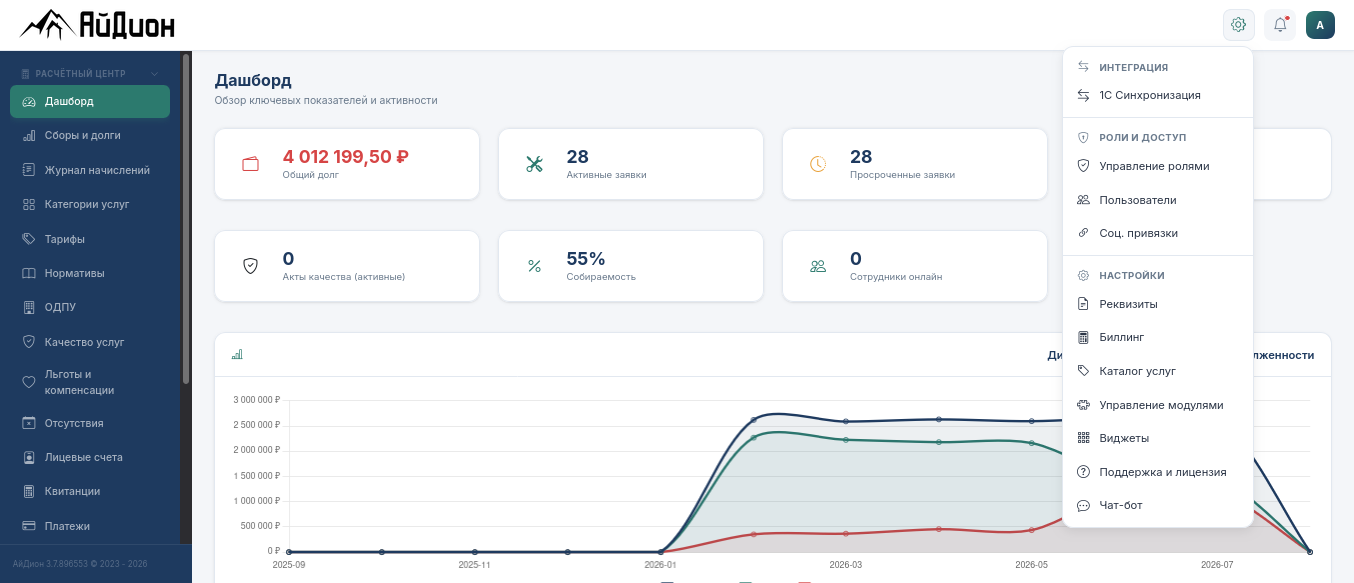Click the clock icon on Просроченные заявки card
Viewport: 1354px width, 583px height.
pyautogui.click(x=818, y=164)
